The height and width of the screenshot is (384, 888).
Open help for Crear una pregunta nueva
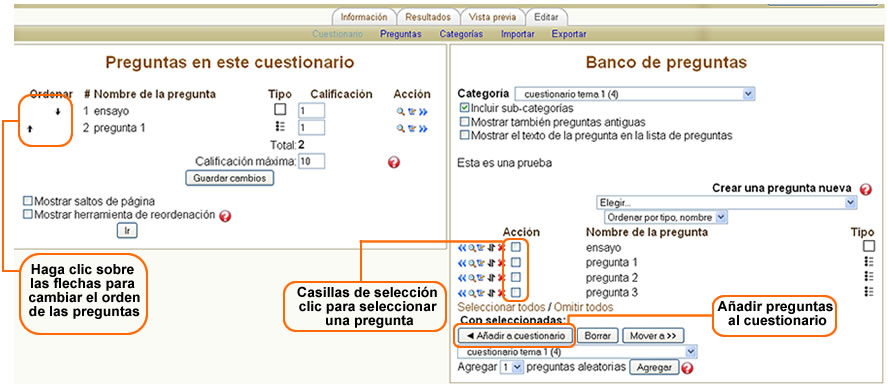865,189
